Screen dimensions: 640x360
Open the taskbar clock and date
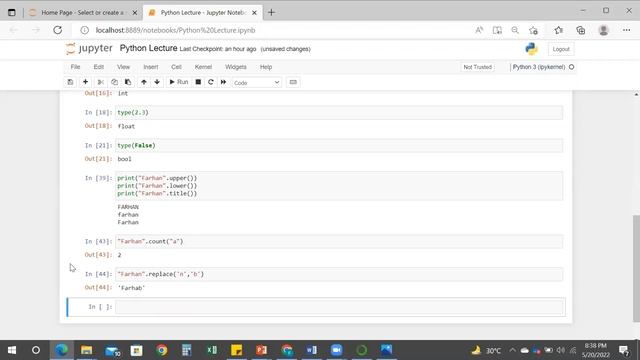pos(596,350)
